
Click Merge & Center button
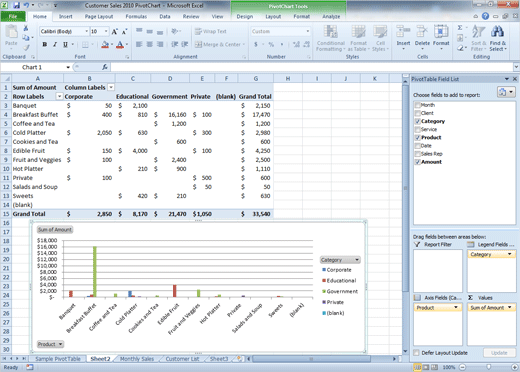tap(220, 44)
